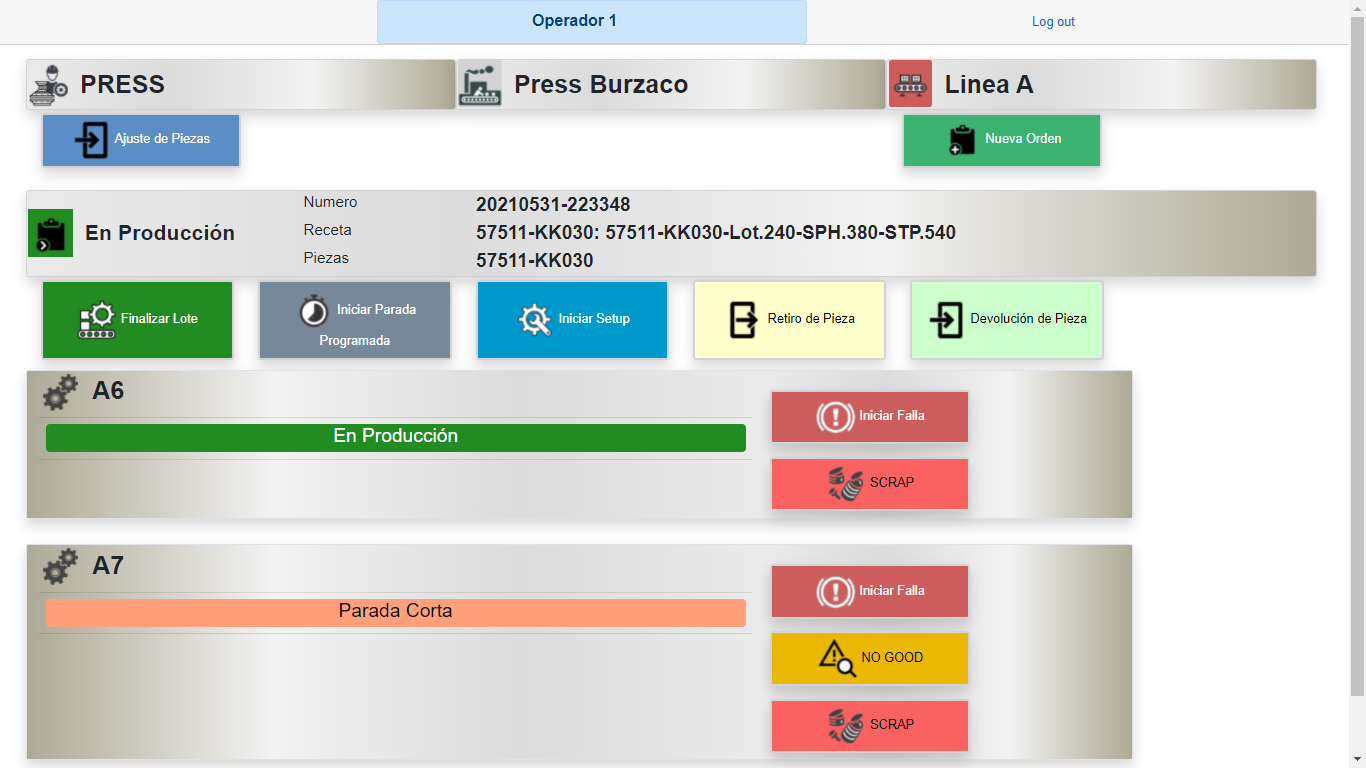Click the red Linea A conveyor icon
This screenshot has height=768, width=1366.
(910, 84)
